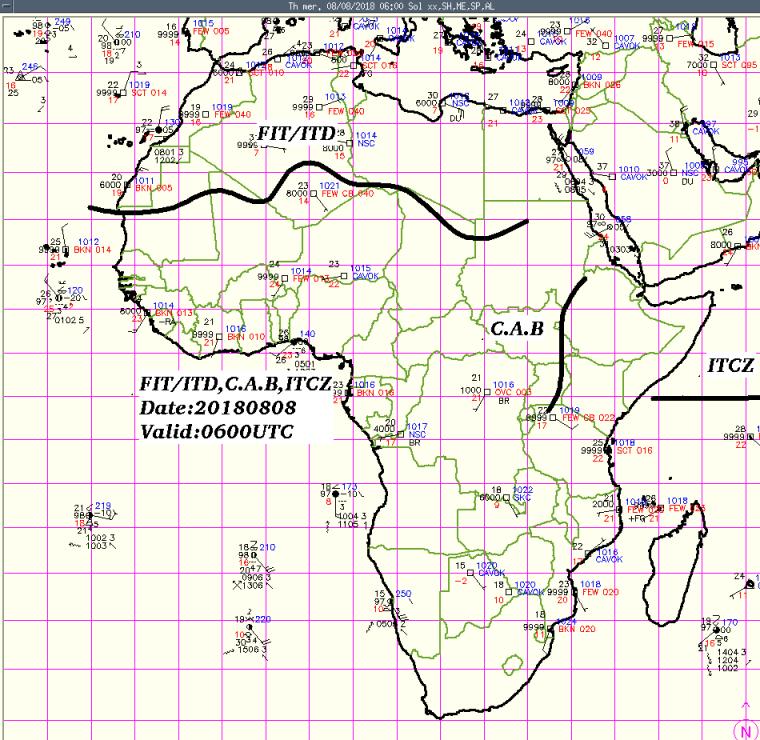Click the C.A.B label in central Africa
760x740 pixels.
(x=516, y=328)
